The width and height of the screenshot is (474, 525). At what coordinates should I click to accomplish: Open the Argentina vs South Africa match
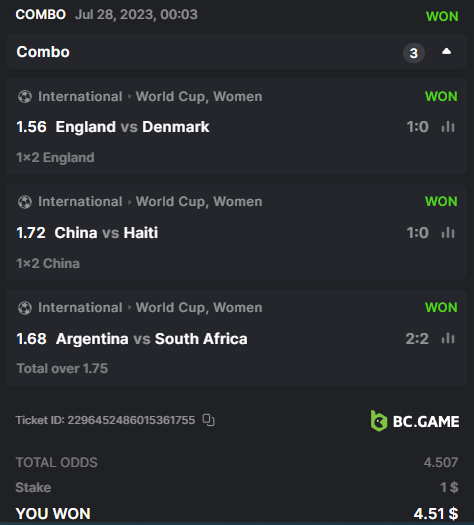point(152,339)
